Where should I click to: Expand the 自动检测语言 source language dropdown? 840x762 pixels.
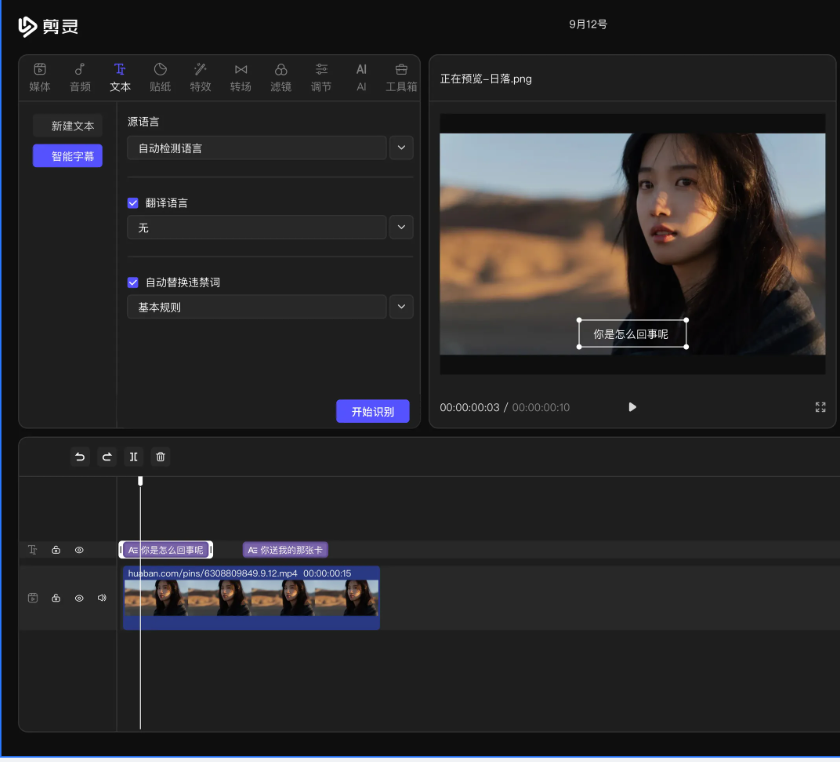[x=401, y=148]
